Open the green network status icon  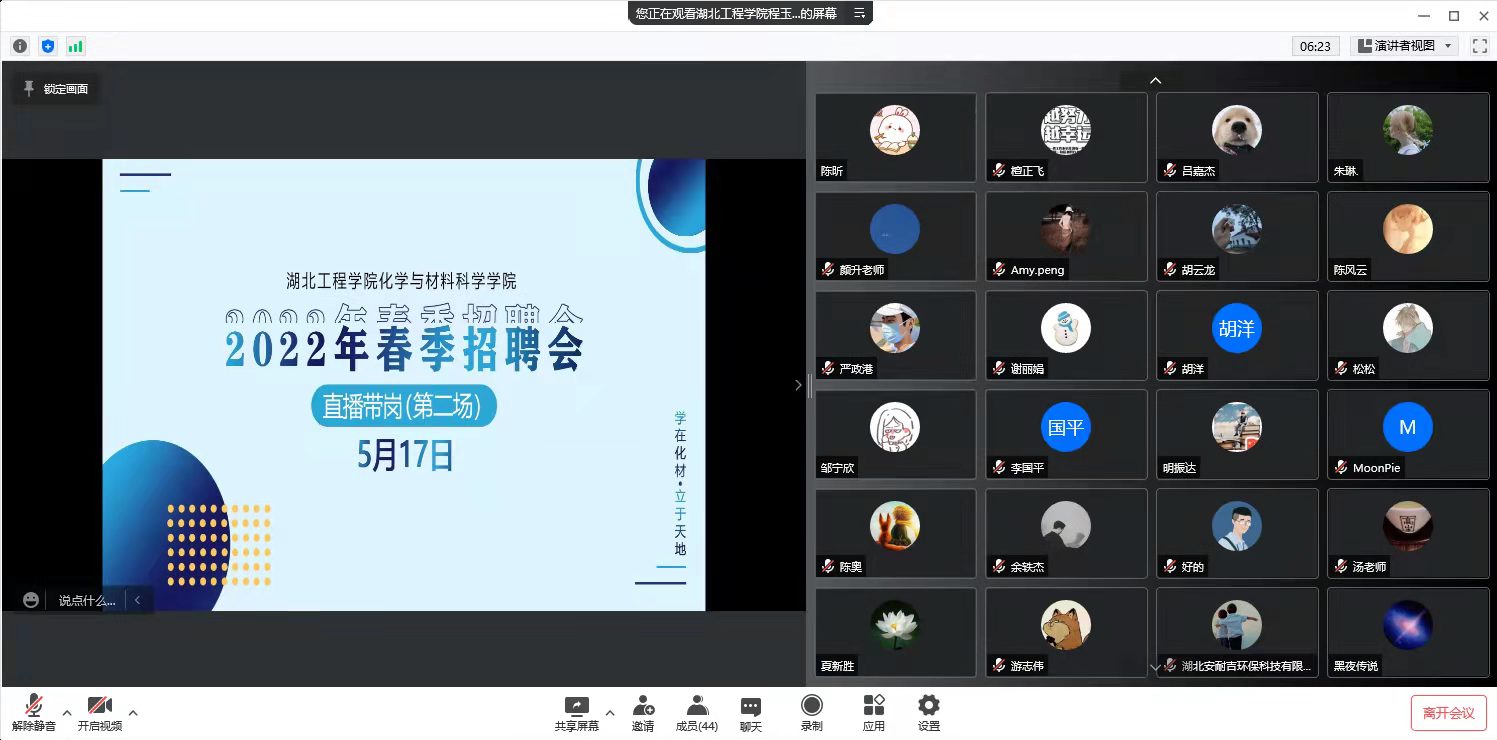(x=75, y=46)
